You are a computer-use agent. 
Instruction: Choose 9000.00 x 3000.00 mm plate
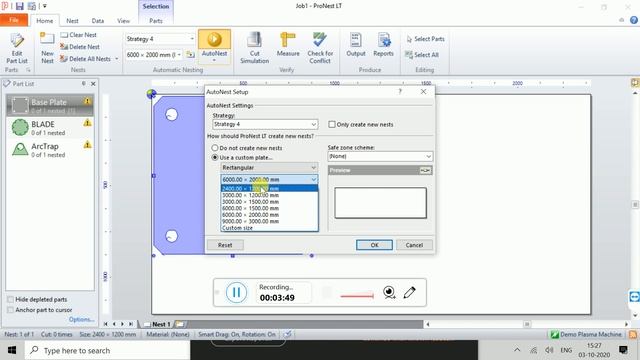(x=269, y=221)
